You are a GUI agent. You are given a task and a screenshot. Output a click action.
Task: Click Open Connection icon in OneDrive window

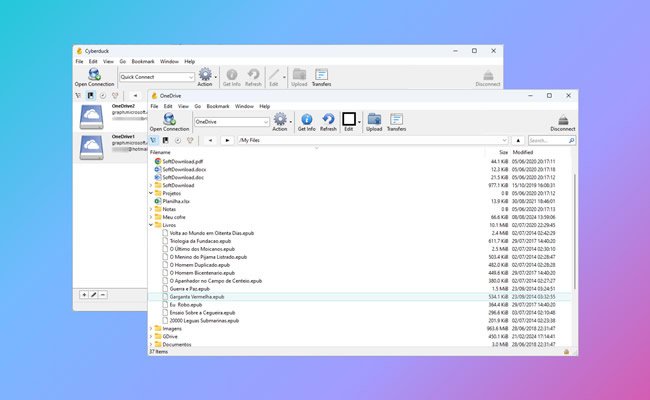[x=169, y=119]
